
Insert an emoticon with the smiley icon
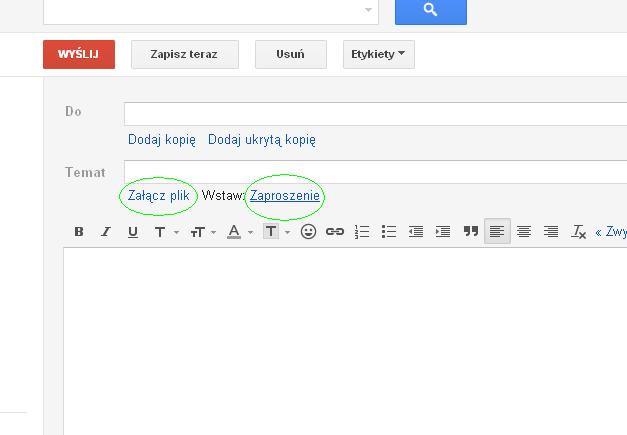pos(308,231)
